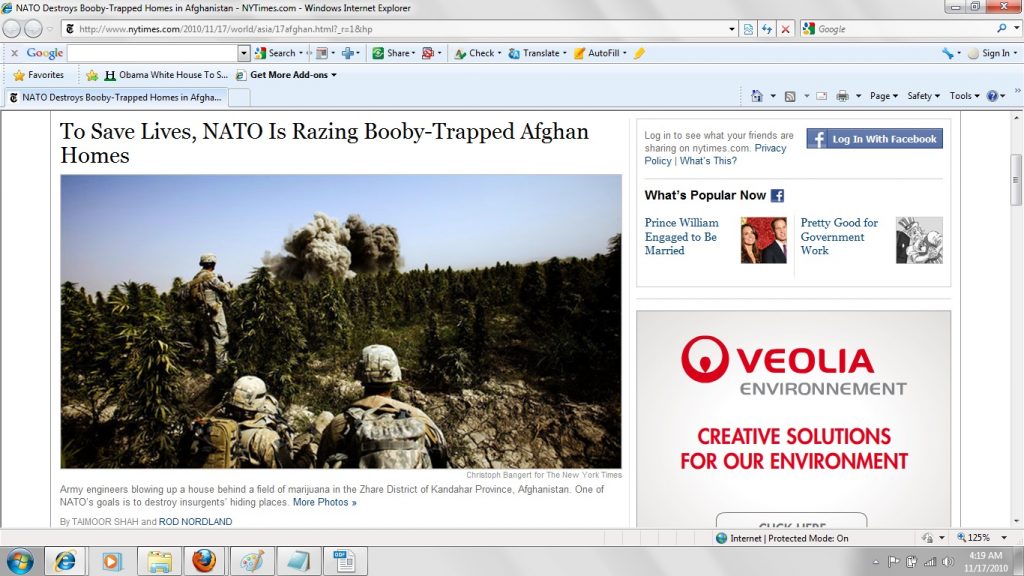The image size is (1024, 576).
Task: Click the Home icon in command bar
Action: coord(757,96)
